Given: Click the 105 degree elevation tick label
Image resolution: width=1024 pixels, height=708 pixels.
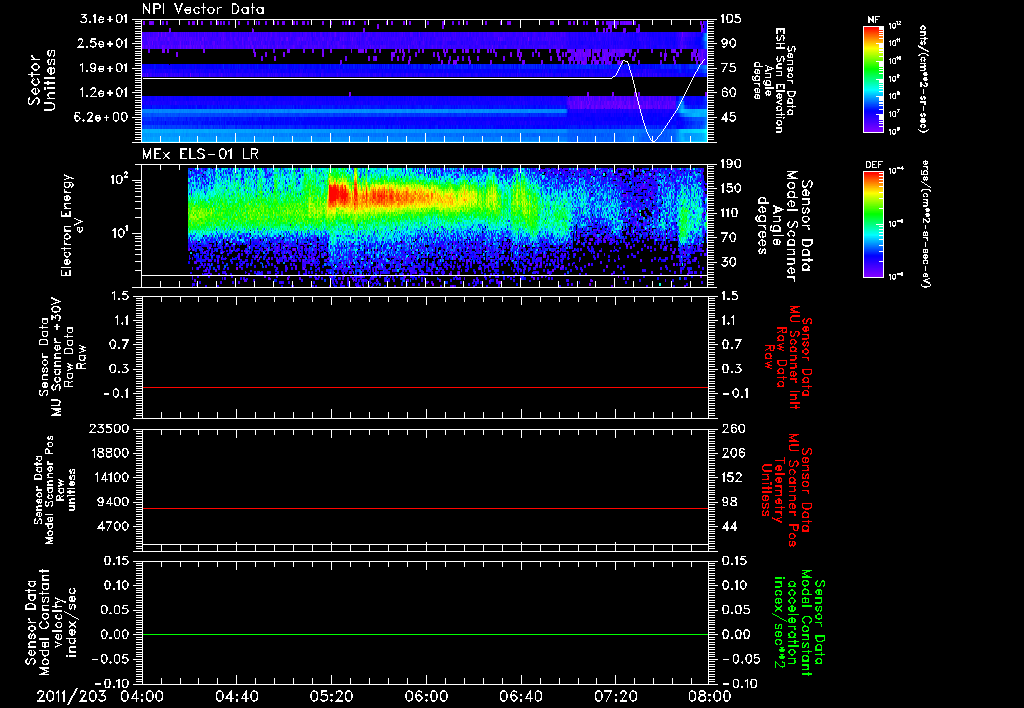Looking at the screenshot, I should 731,18.
